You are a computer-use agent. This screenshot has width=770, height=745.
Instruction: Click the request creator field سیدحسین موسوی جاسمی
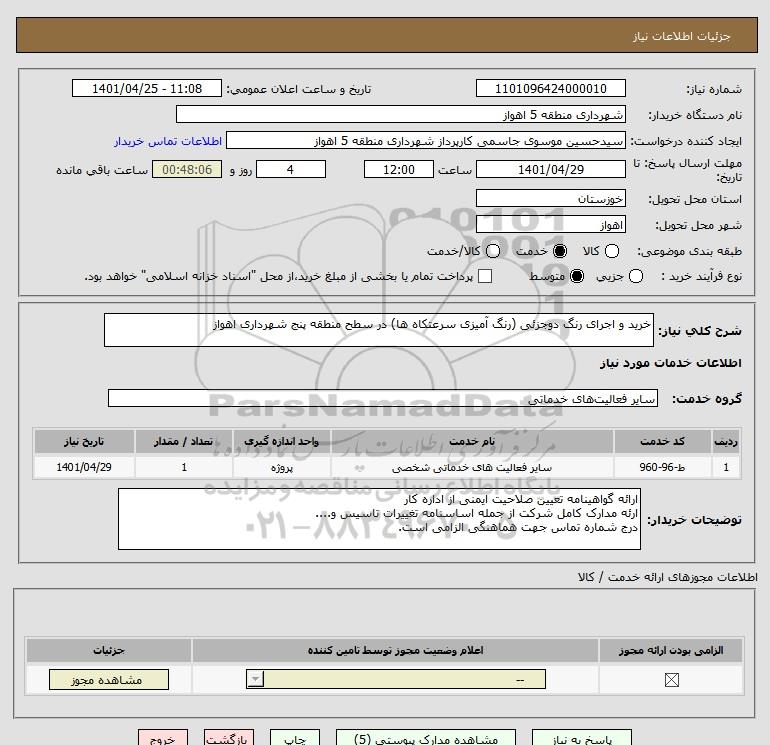[x=426, y=140]
